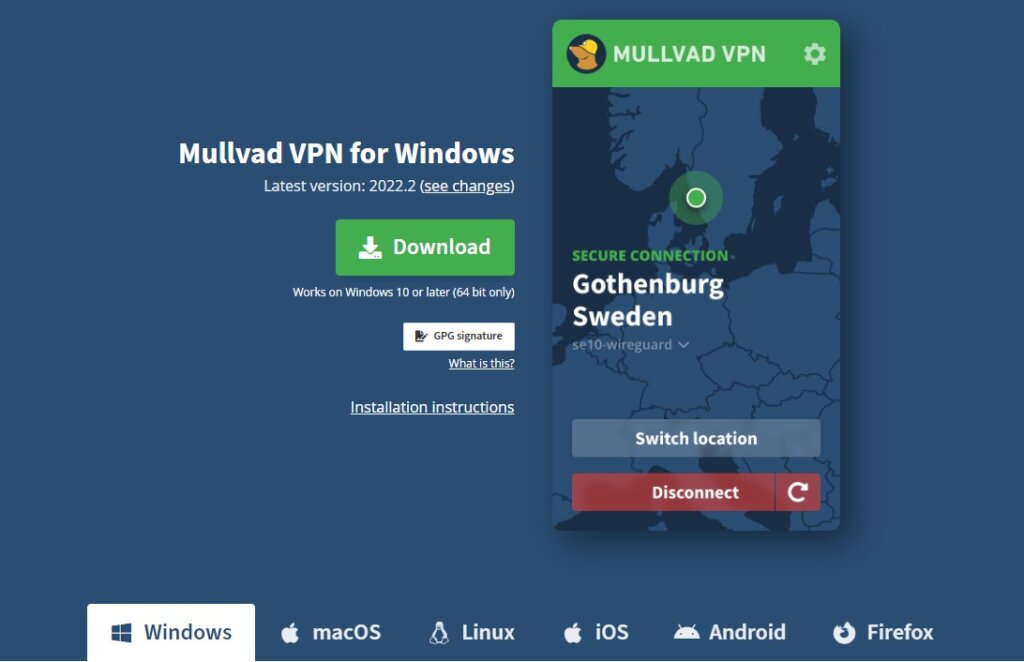Screen dimensions: 1024x662
Task: Expand the se10-wireguard server details
Action: [x=630, y=345]
